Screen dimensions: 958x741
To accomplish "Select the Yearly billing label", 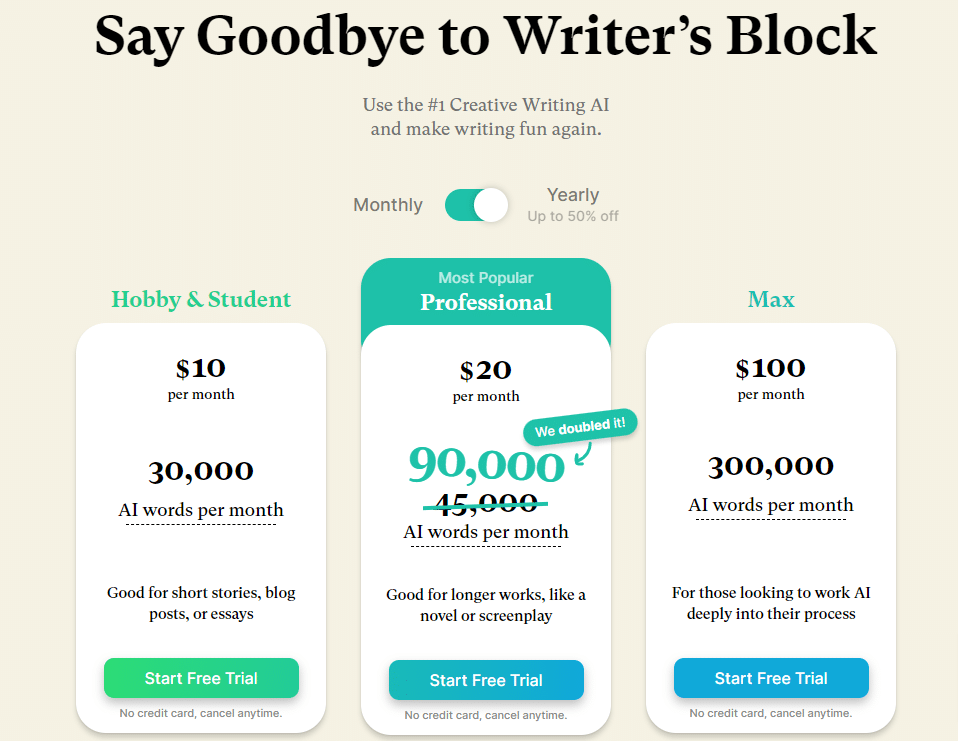I will point(572,195).
